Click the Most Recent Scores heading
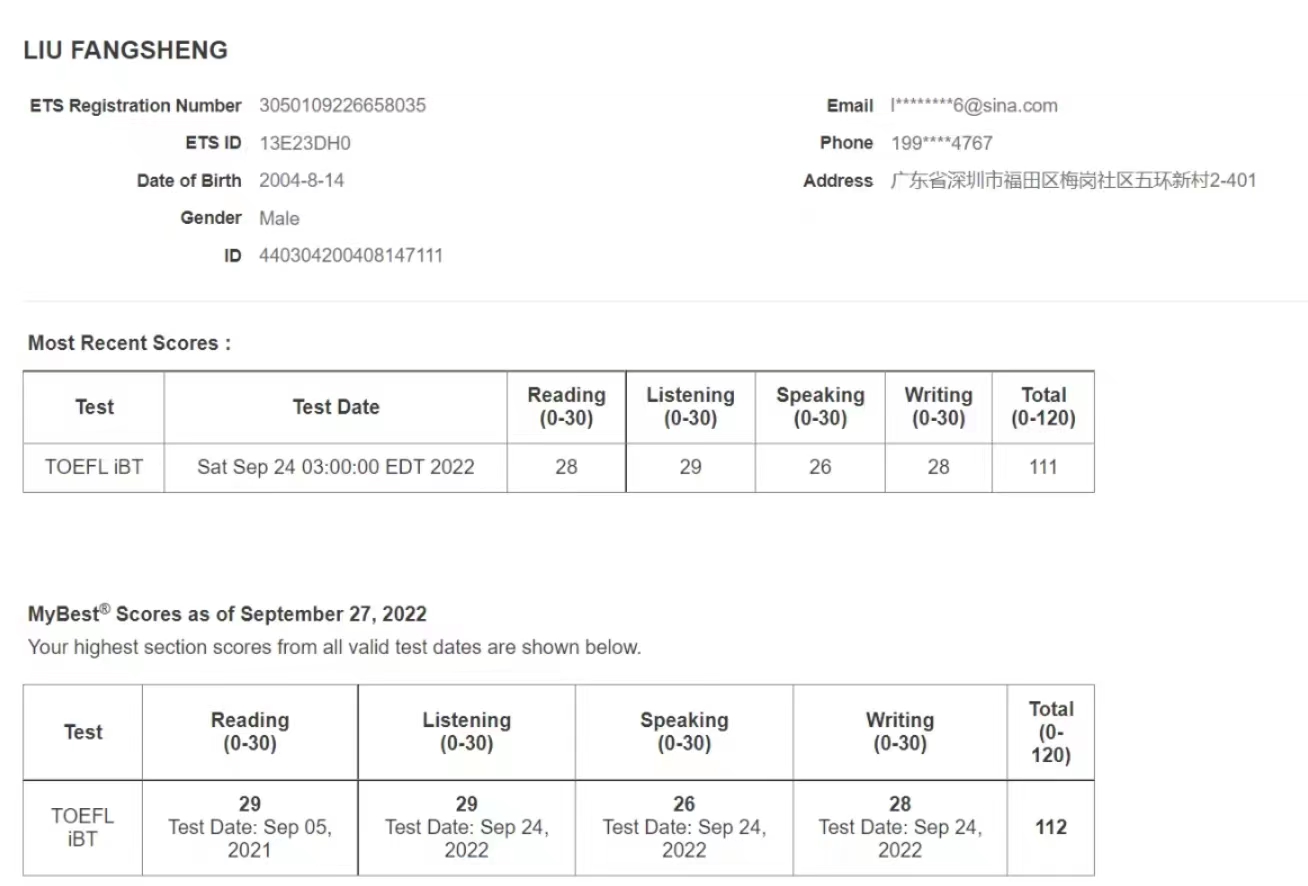This screenshot has width=1308, height=886. 129,343
